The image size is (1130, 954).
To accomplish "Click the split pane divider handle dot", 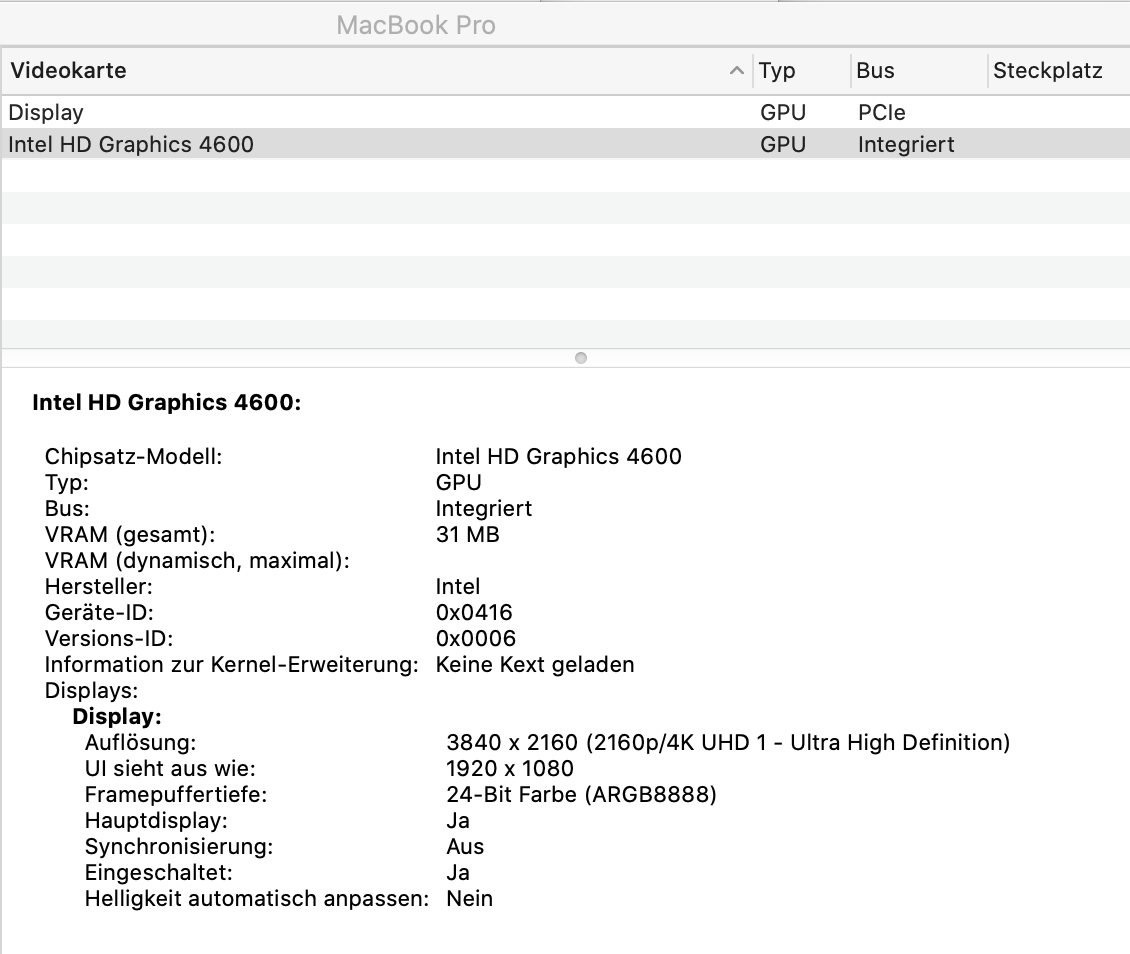I will pos(581,358).
